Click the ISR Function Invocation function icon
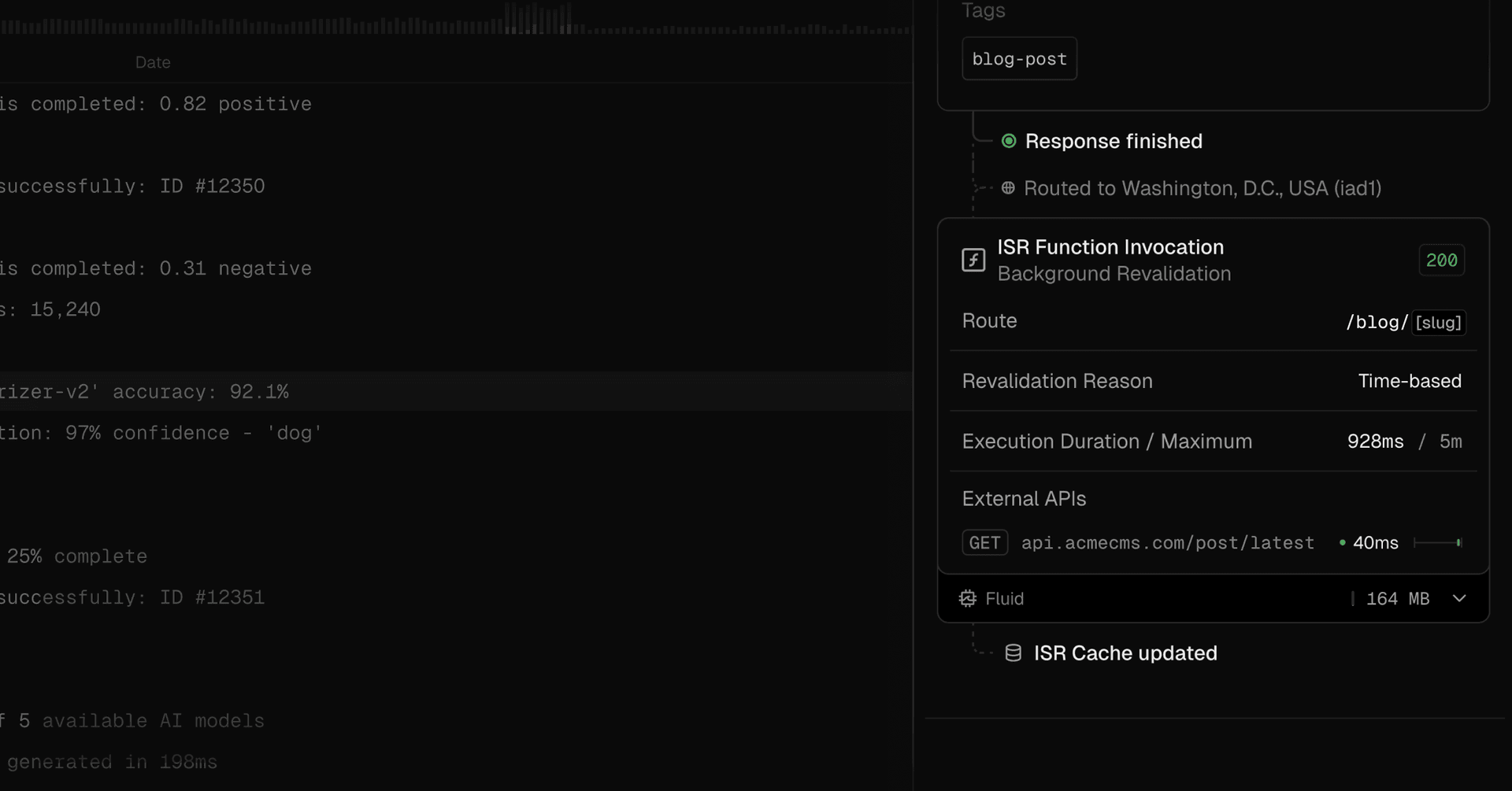Image resolution: width=1512 pixels, height=791 pixels. pyautogui.click(x=973, y=260)
